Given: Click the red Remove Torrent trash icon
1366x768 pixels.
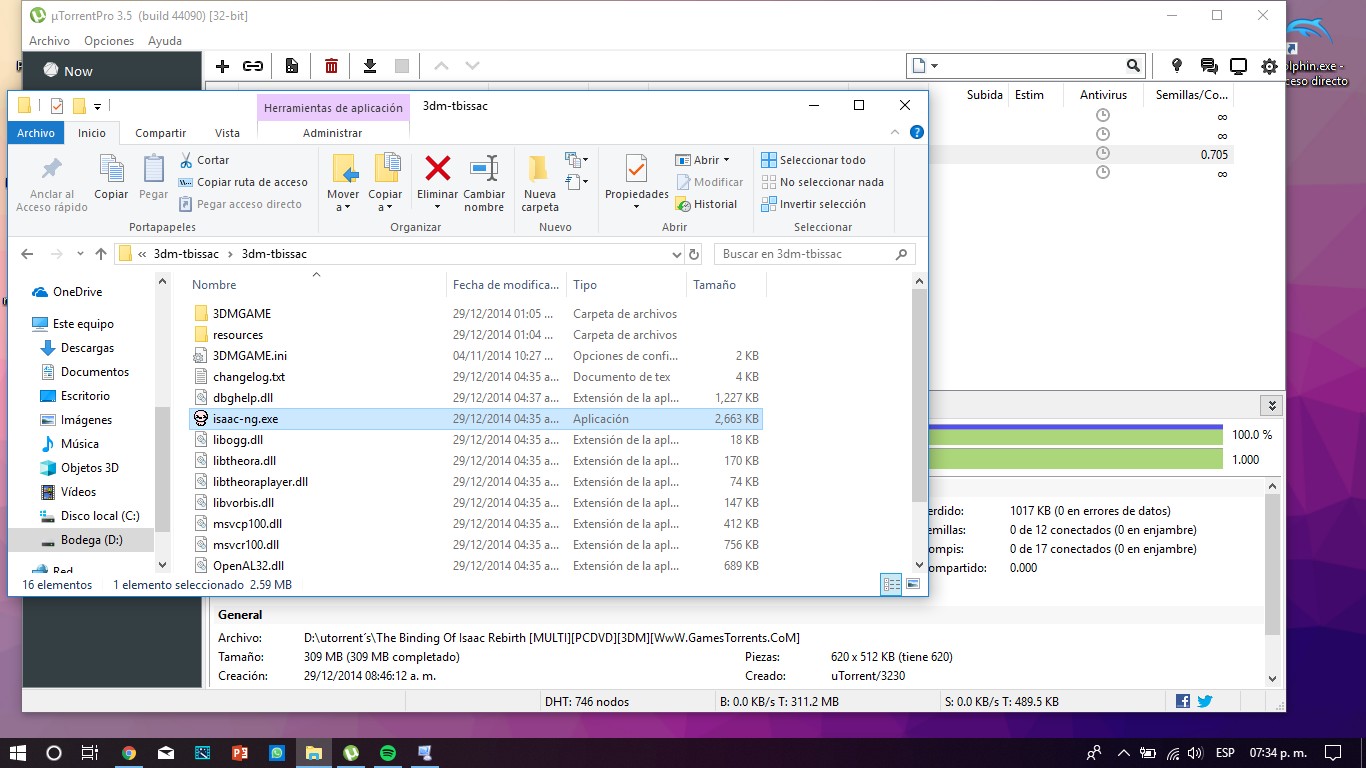Looking at the screenshot, I should [x=331, y=66].
